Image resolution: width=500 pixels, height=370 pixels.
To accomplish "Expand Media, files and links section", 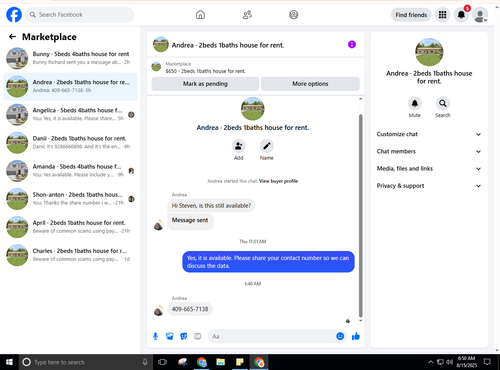I will point(429,168).
